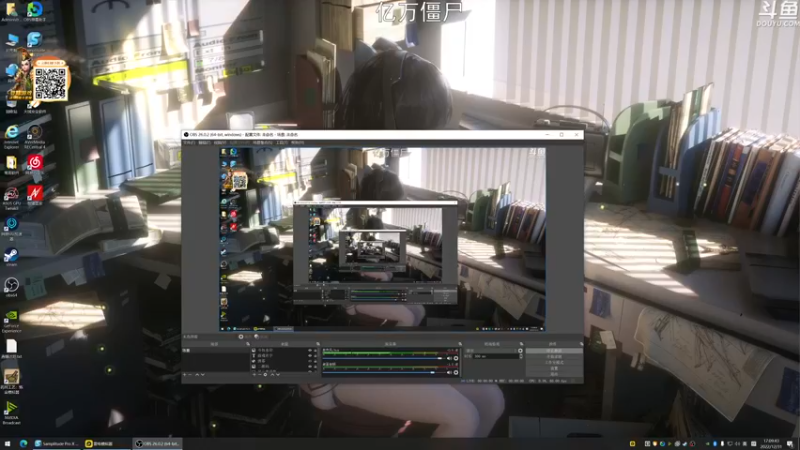Open NetEase Cloud Music desktop icon

tap(35, 166)
